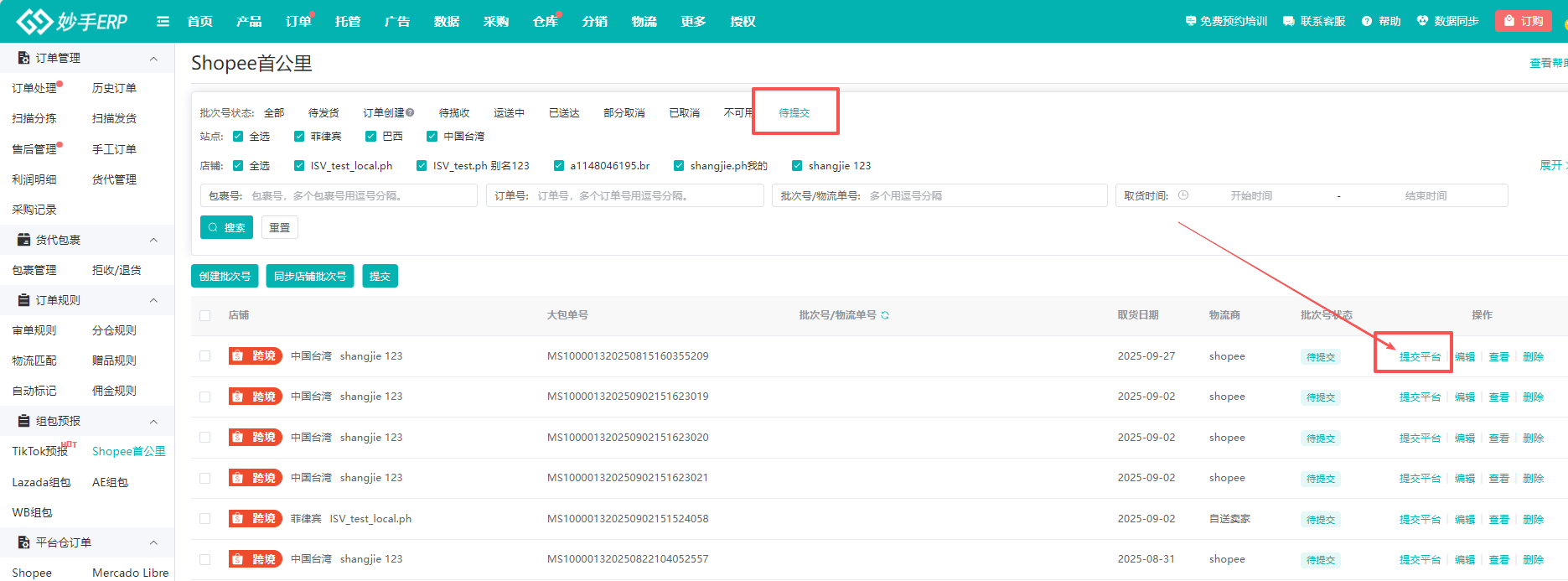Image resolution: width=1568 pixels, height=581 pixels.
Task: Click 删除 in row ending 1623020
Action: pyautogui.click(x=1533, y=438)
